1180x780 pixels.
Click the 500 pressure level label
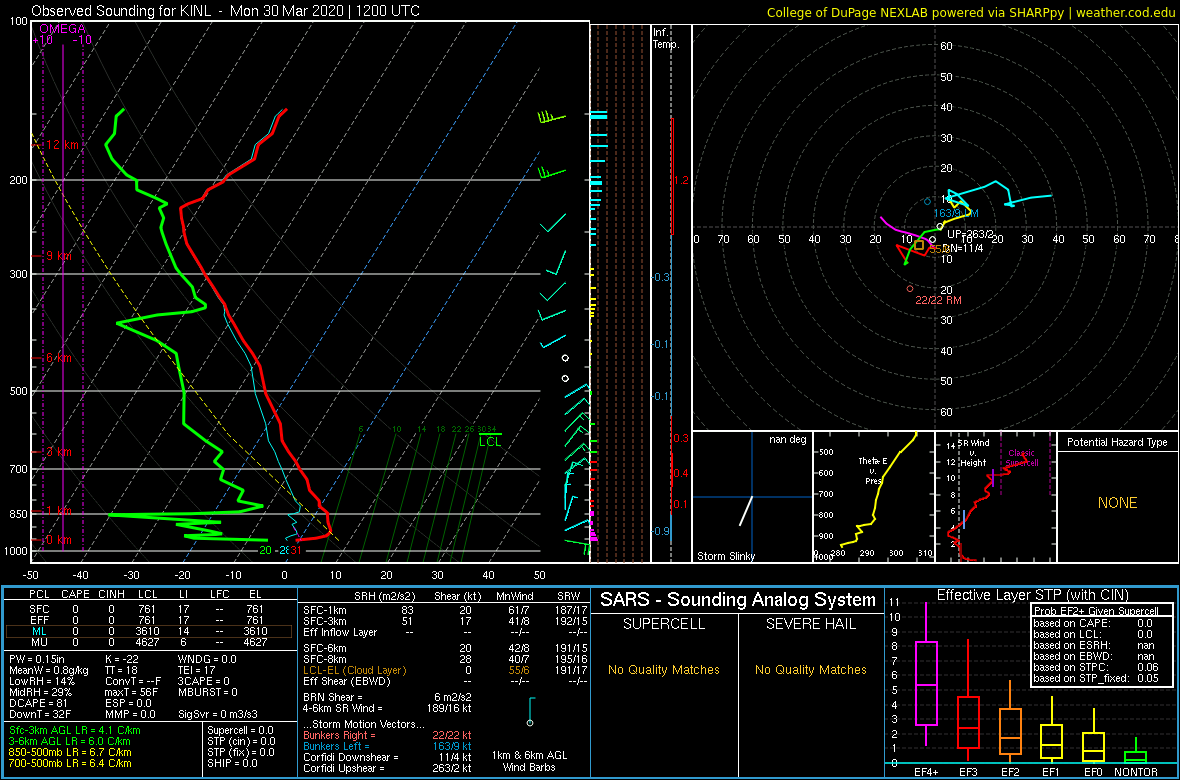tap(16, 391)
